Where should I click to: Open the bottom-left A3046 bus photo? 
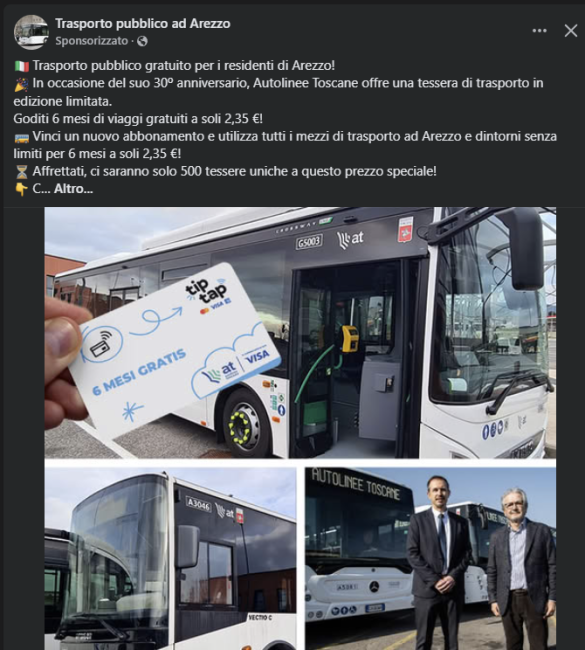(170, 558)
